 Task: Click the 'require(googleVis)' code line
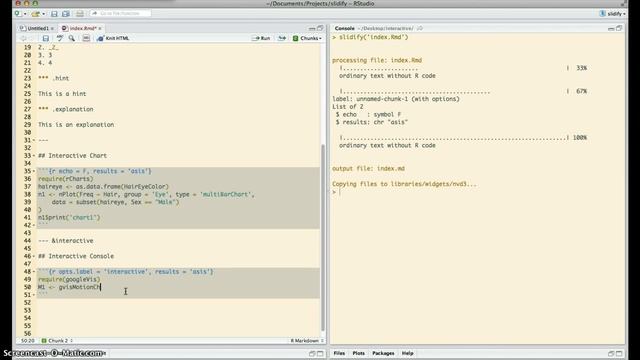[69, 279]
